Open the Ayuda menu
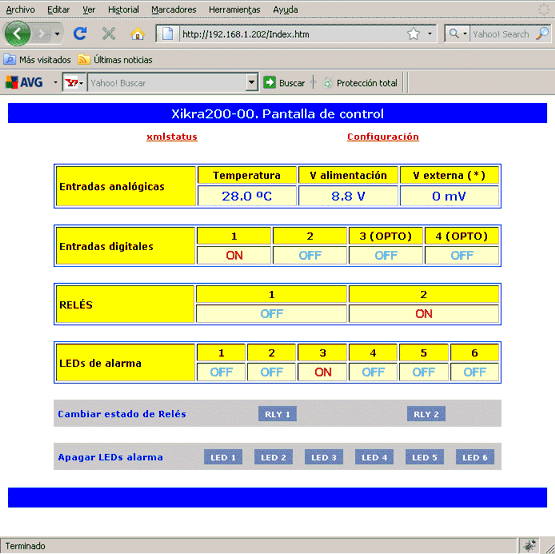Screen dimensions: 555x554 [285, 10]
